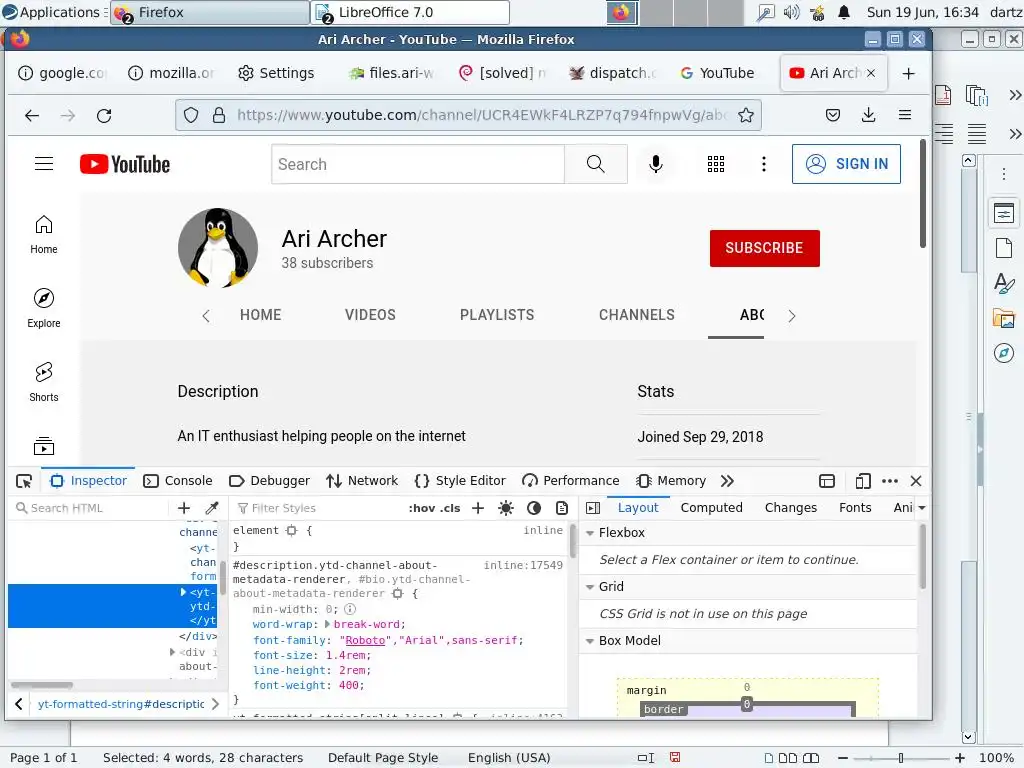Toggle Responsive Design Mode icon
The image size is (1024, 768).
(x=863, y=481)
